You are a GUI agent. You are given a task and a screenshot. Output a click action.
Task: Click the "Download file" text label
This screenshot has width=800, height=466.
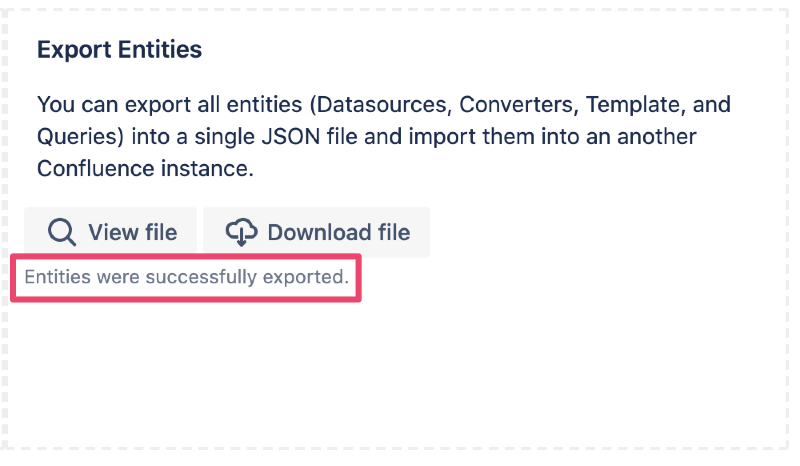(x=338, y=233)
